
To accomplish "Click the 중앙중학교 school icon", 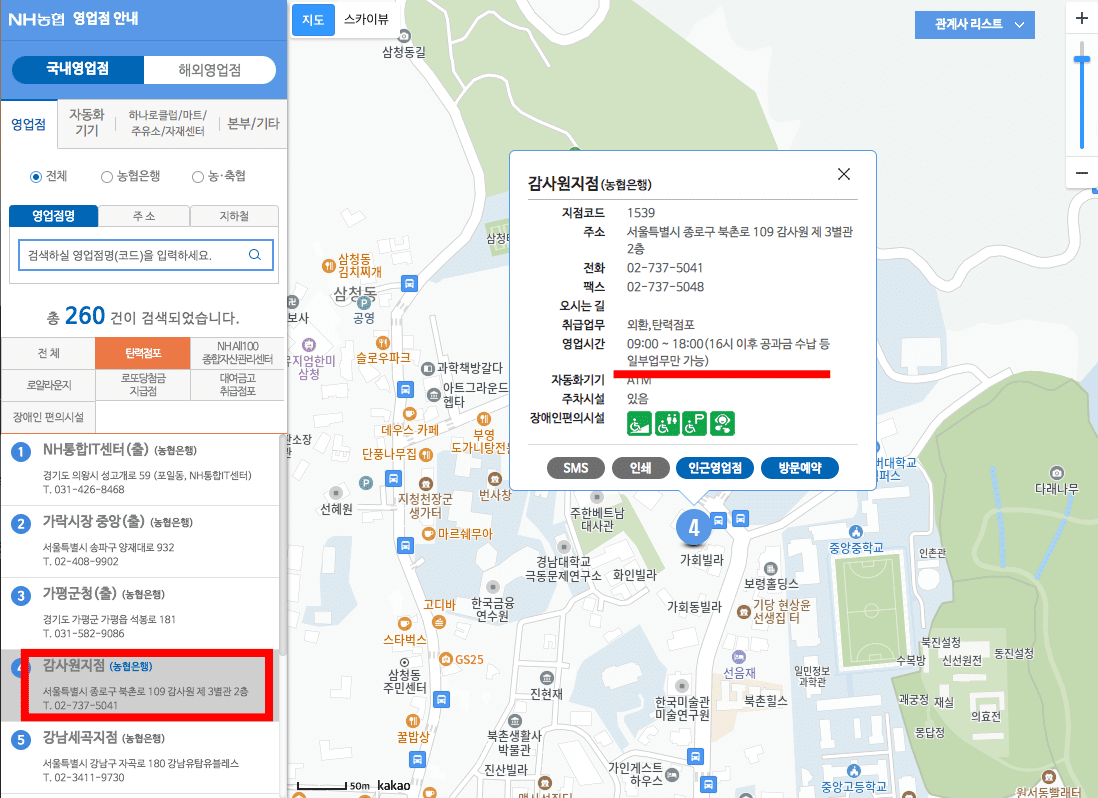I will 855,532.
